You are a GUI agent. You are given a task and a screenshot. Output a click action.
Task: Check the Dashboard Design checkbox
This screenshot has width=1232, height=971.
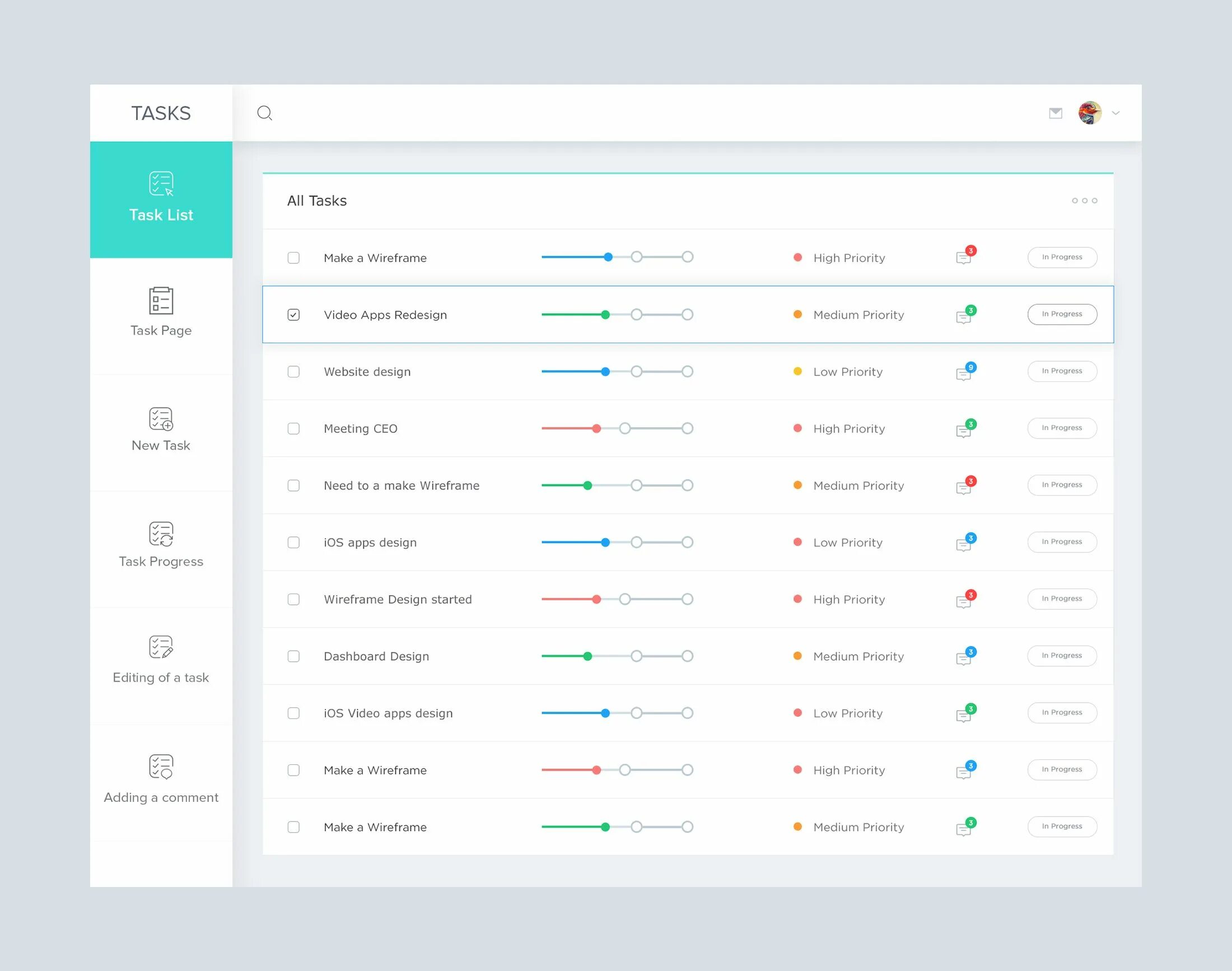(x=293, y=656)
